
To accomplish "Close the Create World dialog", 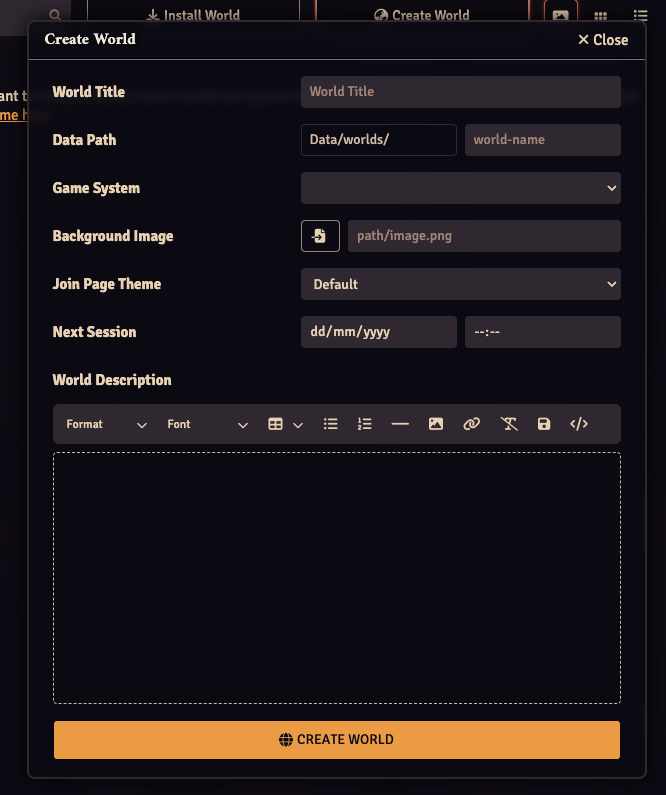I will [x=603, y=40].
